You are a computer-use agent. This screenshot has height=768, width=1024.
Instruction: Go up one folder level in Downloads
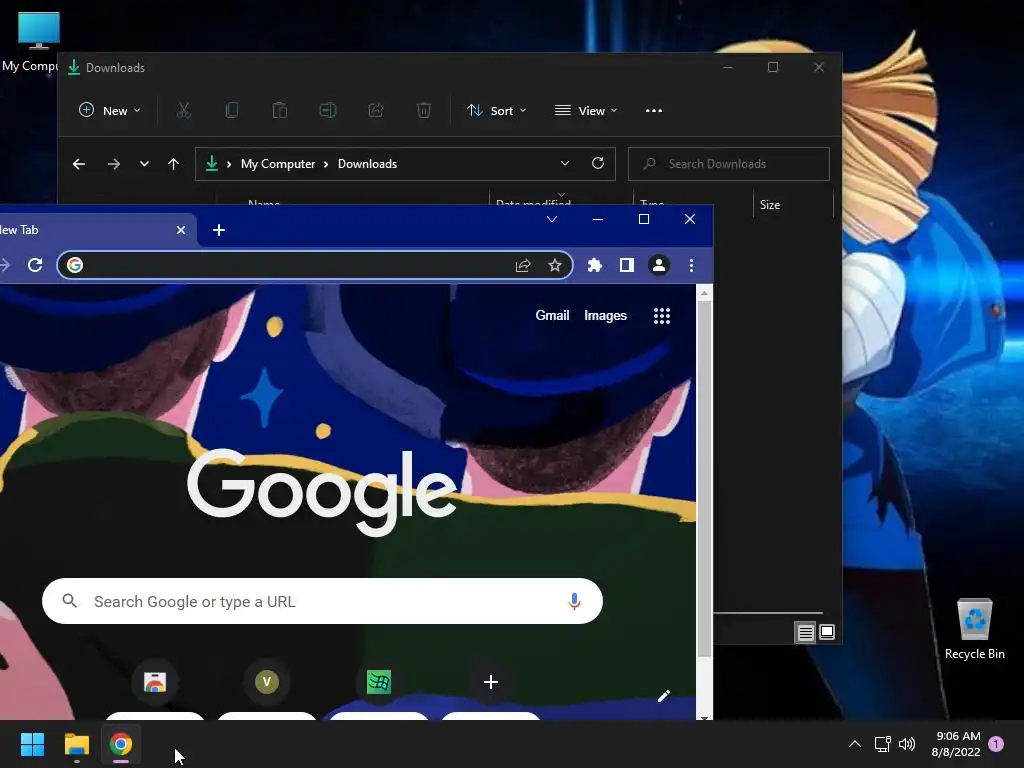(173, 164)
